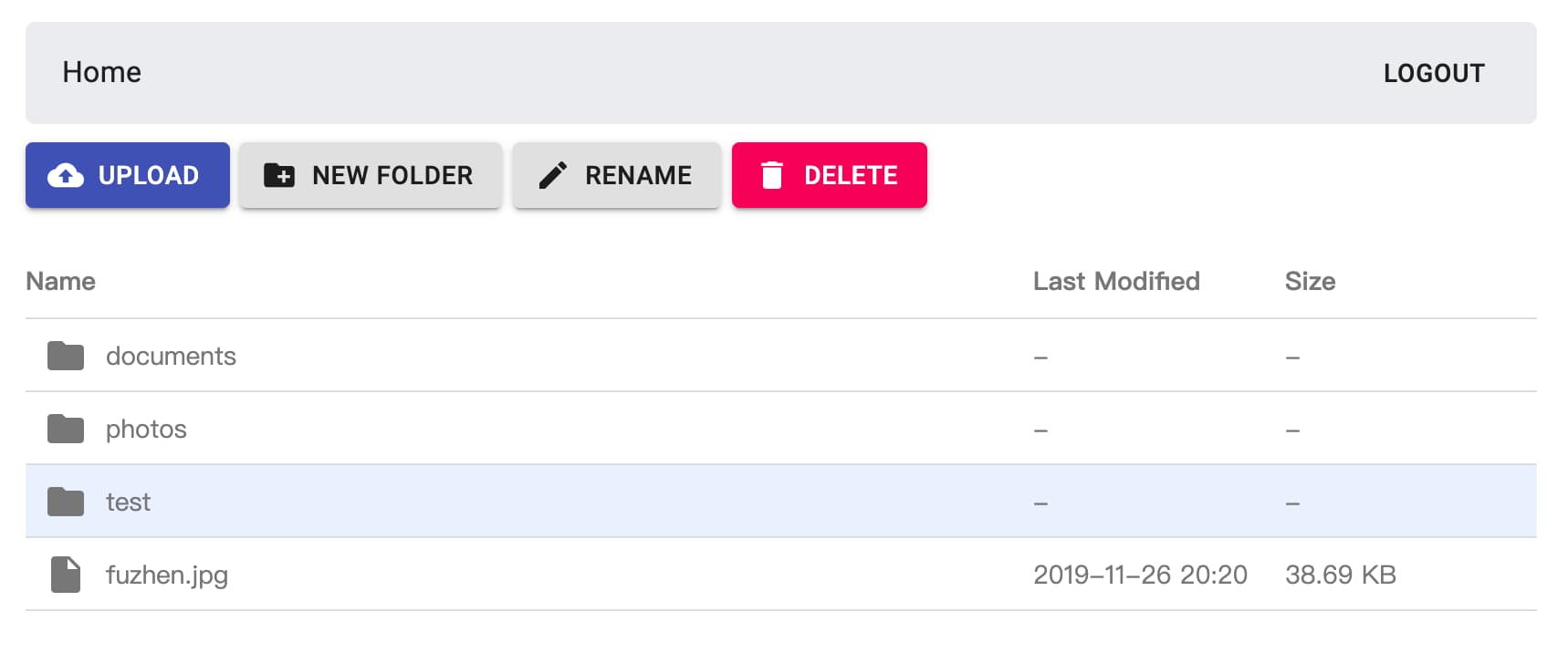Open the documents folder
Viewport: 1568px width, 653px height.
click(171, 356)
